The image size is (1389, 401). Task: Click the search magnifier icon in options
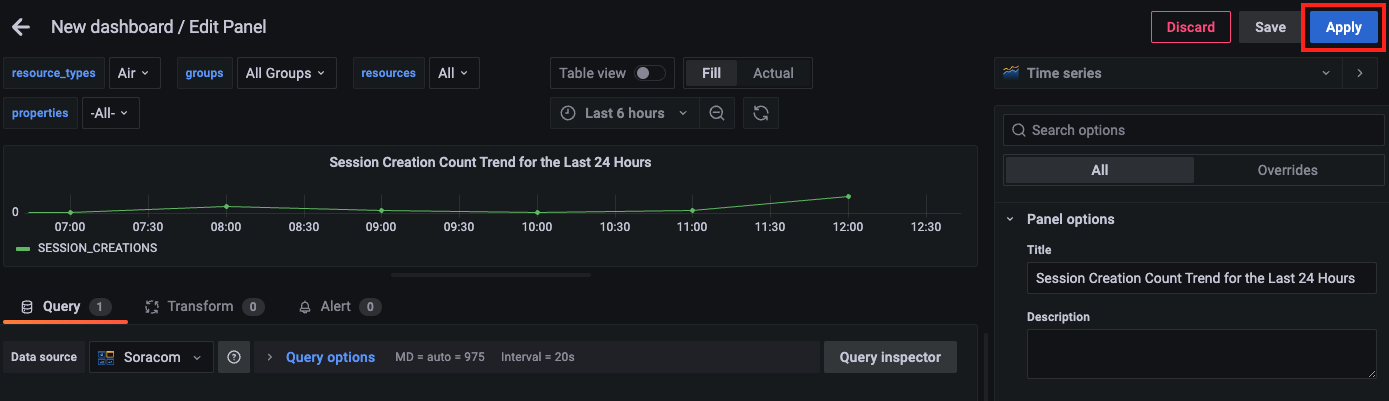click(1019, 130)
